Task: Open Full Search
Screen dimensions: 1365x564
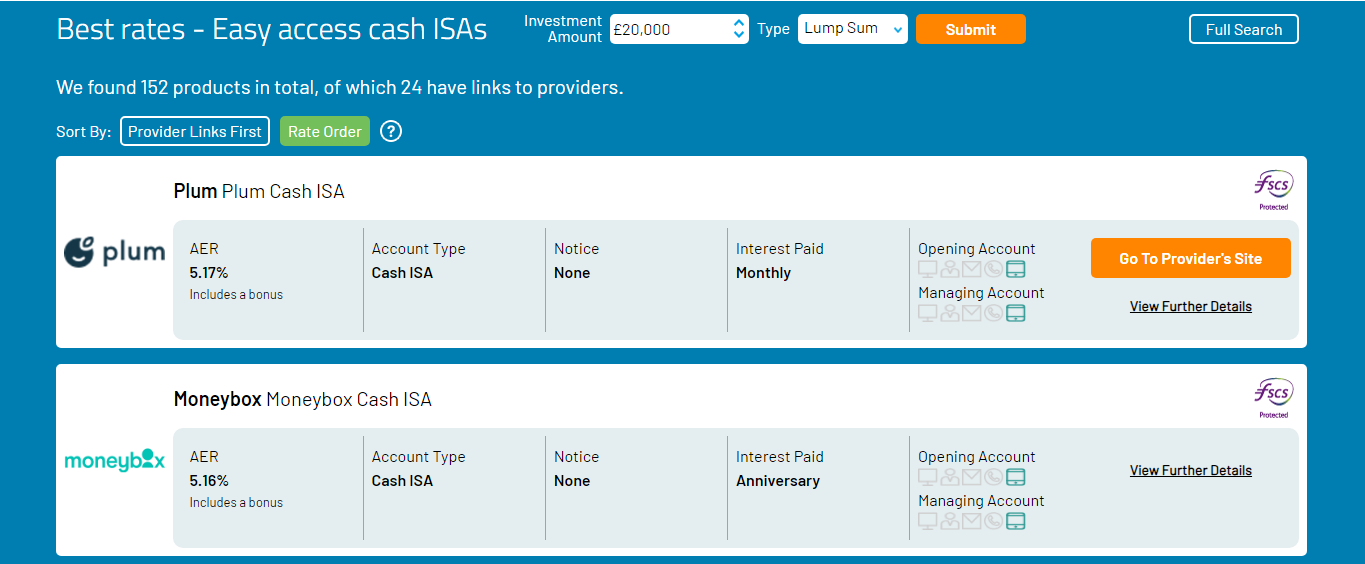Action: click(1244, 29)
